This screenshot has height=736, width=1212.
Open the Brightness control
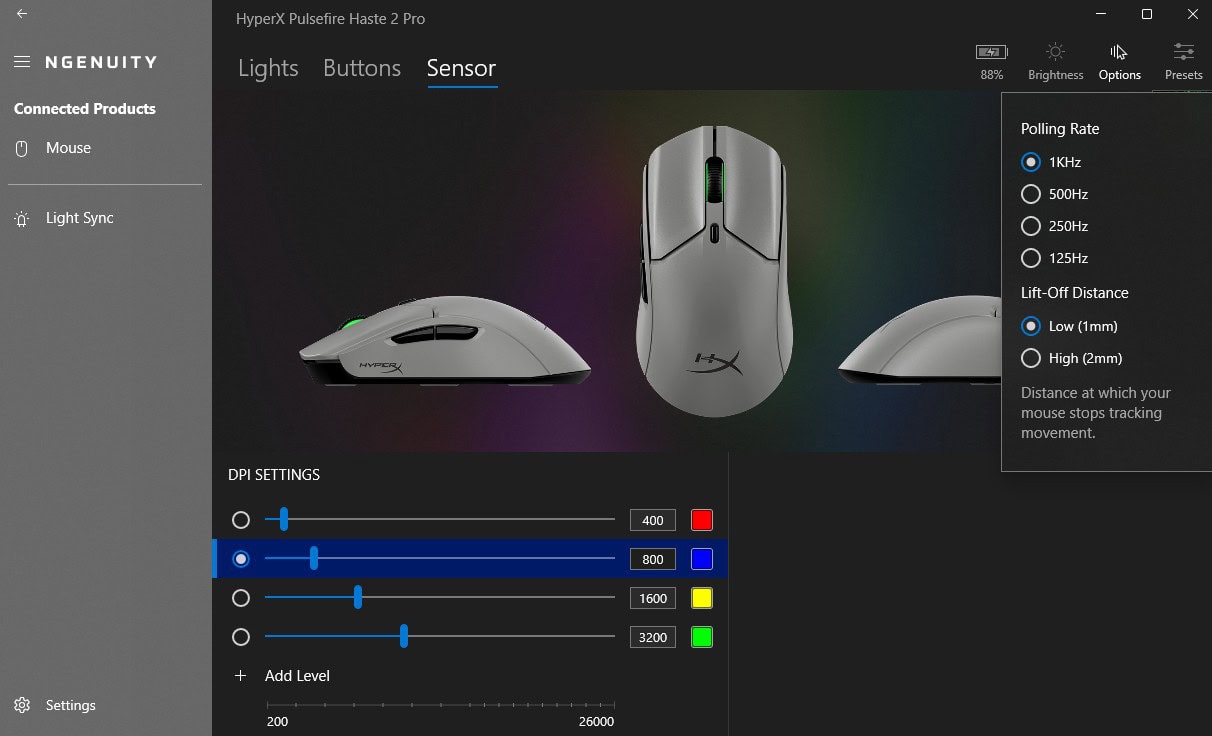[1055, 52]
